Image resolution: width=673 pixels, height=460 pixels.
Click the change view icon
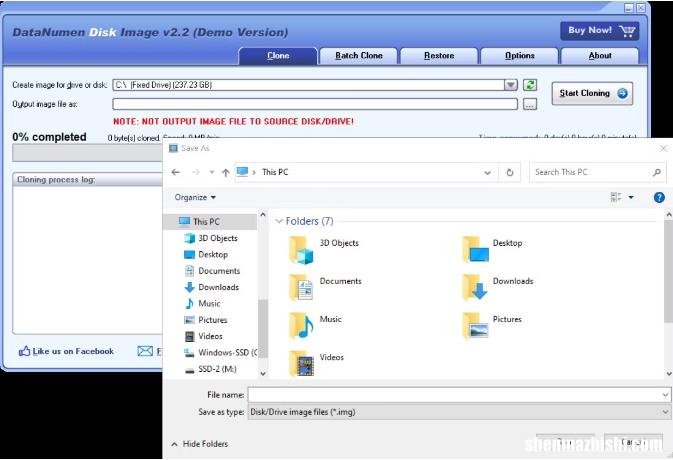(x=616, y=197)
